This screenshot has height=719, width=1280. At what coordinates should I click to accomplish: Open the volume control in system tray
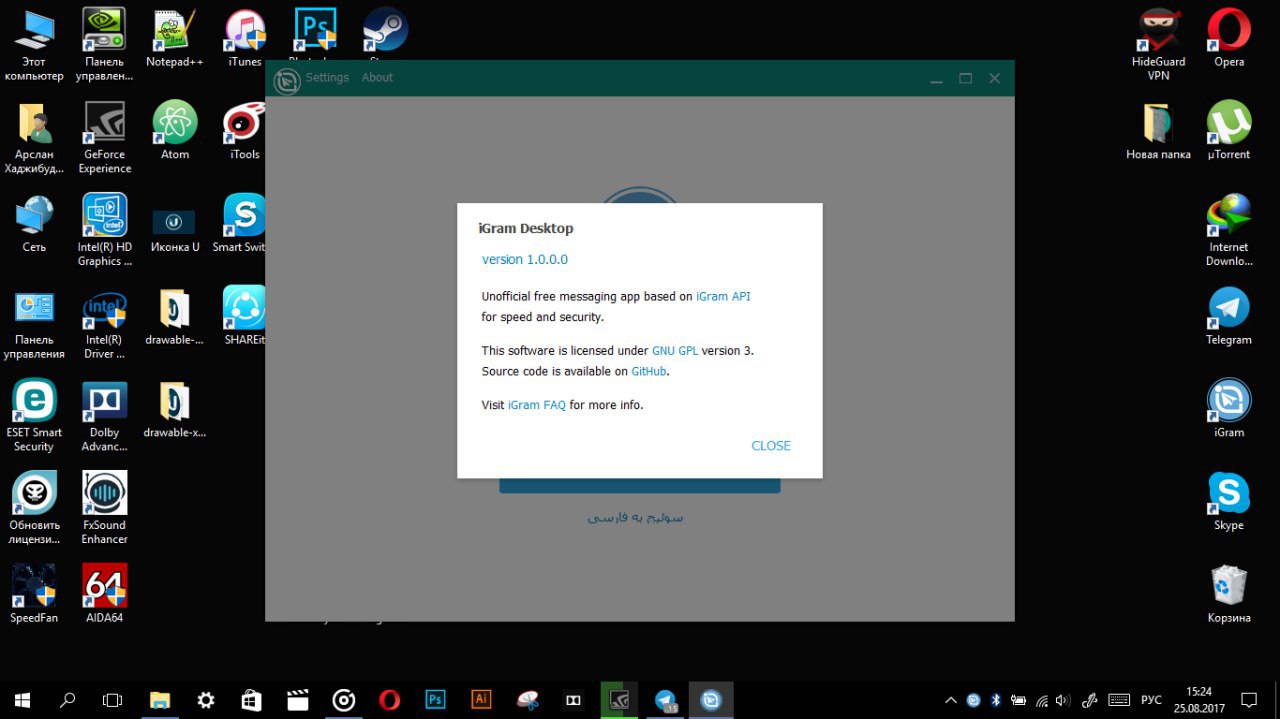coord(1063,700)
